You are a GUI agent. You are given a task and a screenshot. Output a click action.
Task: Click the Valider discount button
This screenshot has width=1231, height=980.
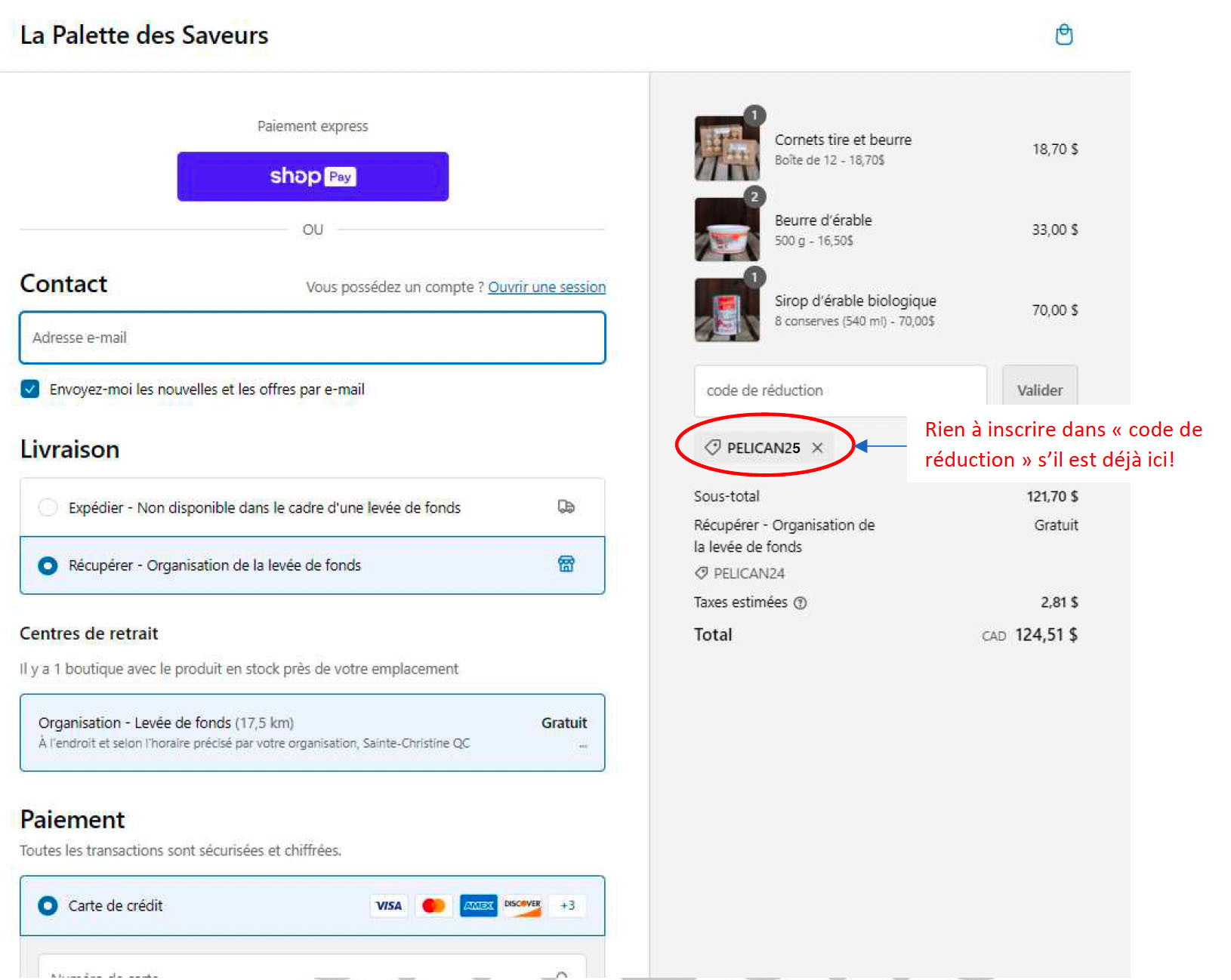click(1040, 390)
